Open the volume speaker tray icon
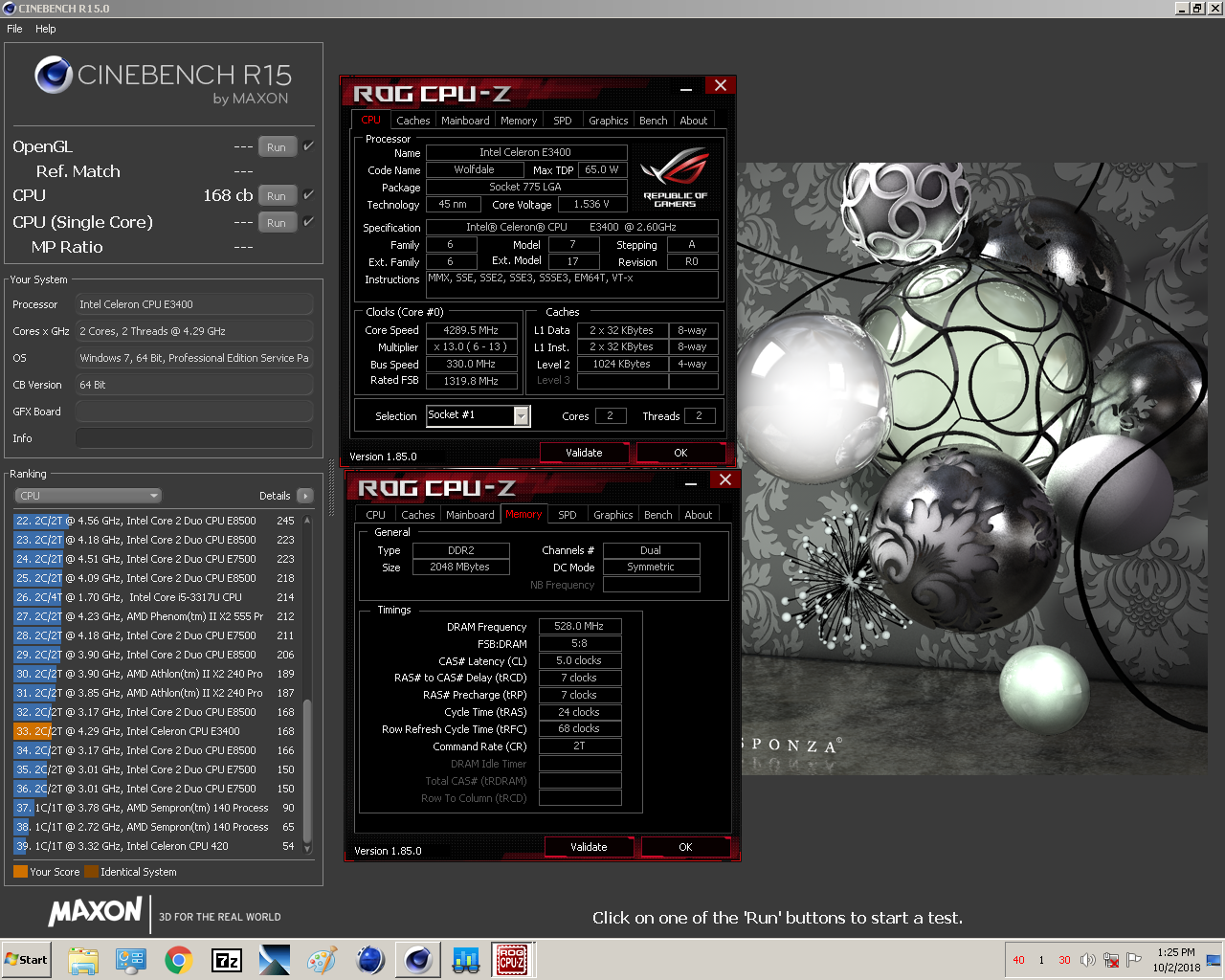 1088,960
